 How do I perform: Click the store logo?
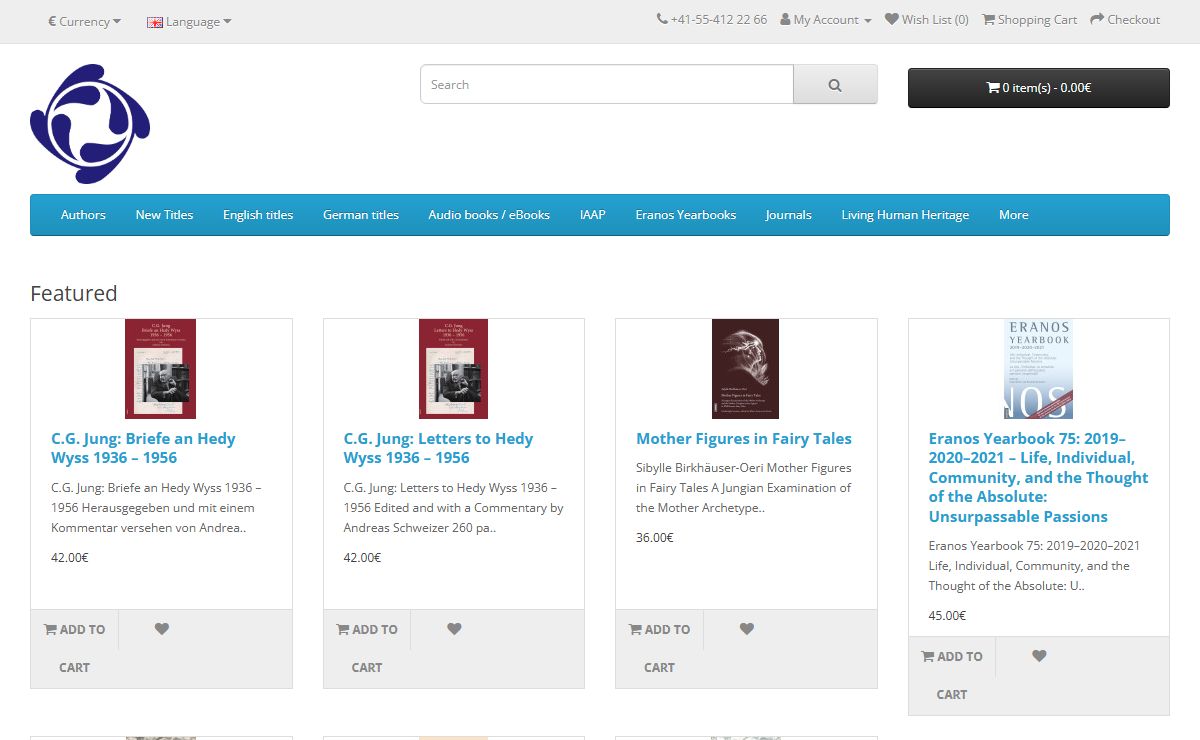click(x=90, y=124)
